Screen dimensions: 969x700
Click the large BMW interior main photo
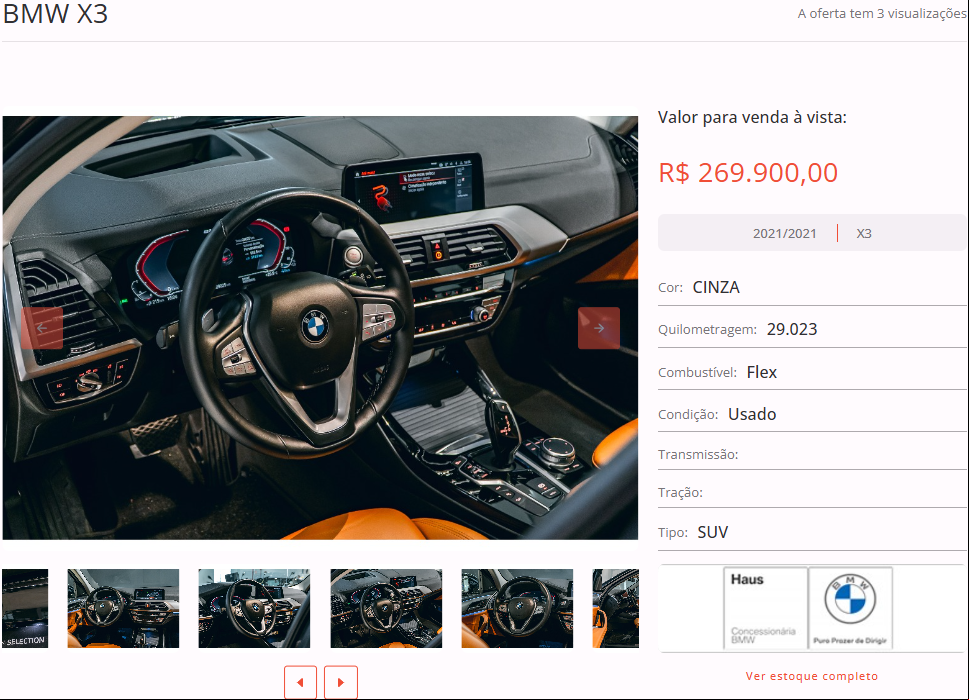320,327
